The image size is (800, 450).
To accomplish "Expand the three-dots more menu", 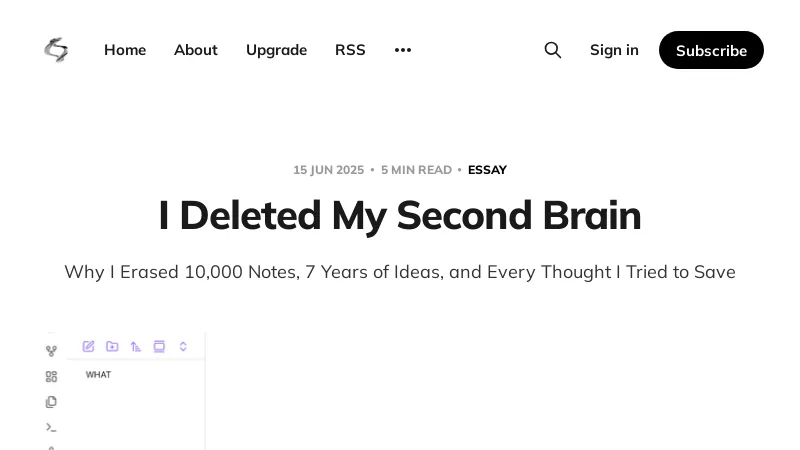I will coord(403,50).
